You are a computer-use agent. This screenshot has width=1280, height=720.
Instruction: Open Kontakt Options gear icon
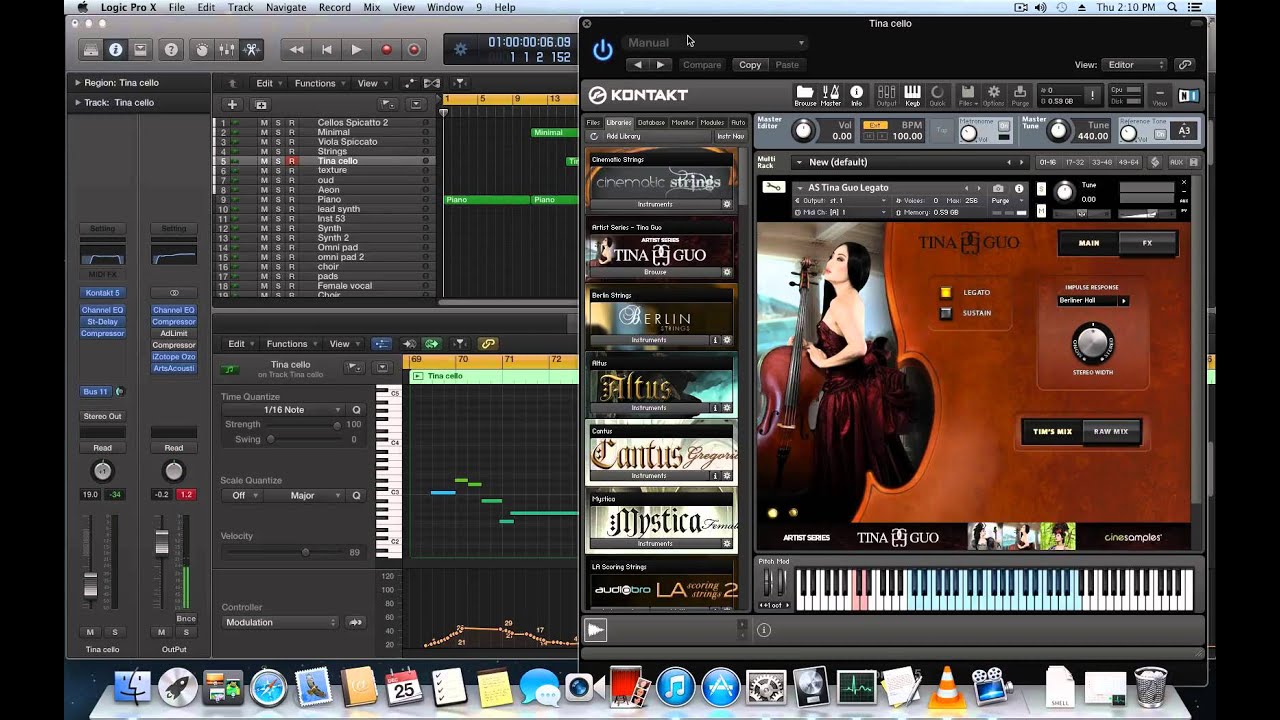click(993, 95)
